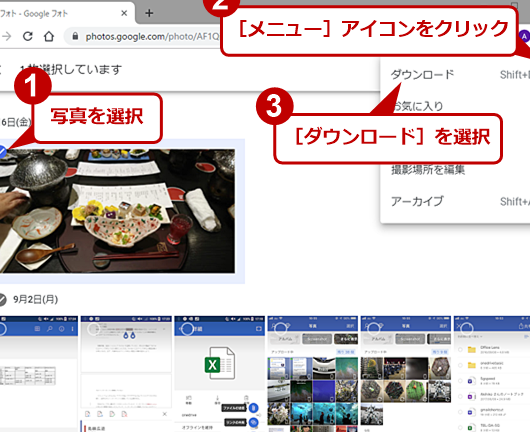Click the photos.google.com URL field
Image resolution: width=530 pixels, height=432 pixels.
[152, 36]
